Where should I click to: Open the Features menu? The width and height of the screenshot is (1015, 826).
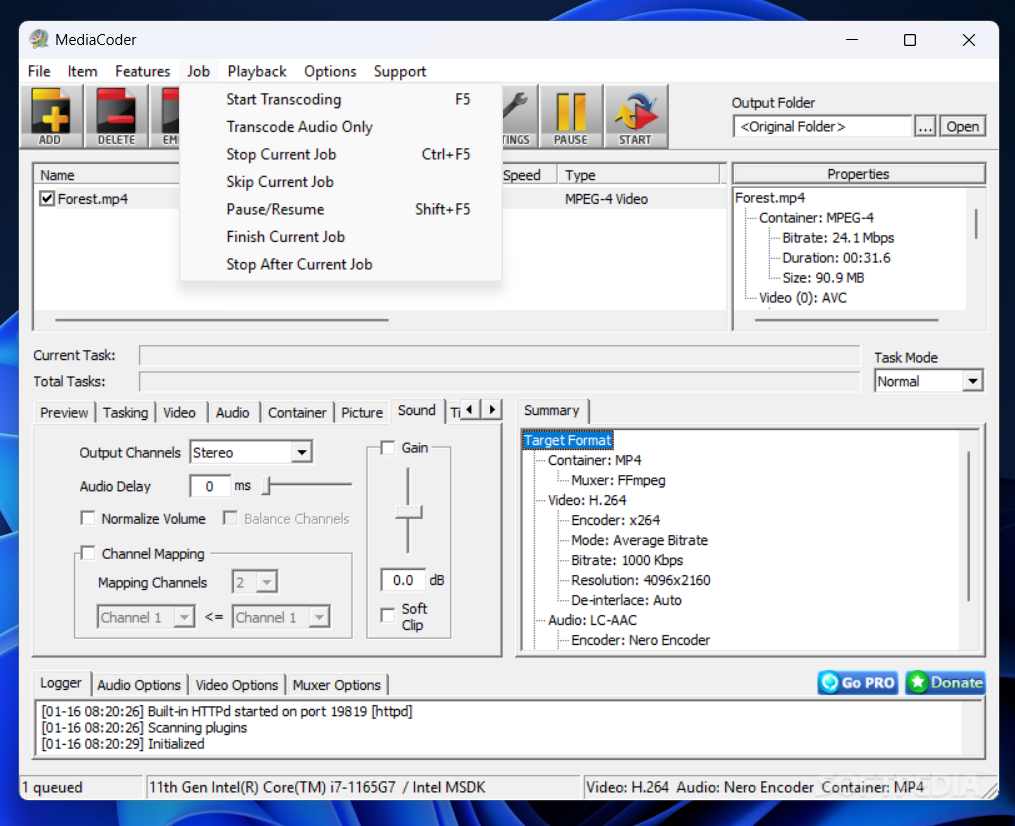(x=142, y=71)
